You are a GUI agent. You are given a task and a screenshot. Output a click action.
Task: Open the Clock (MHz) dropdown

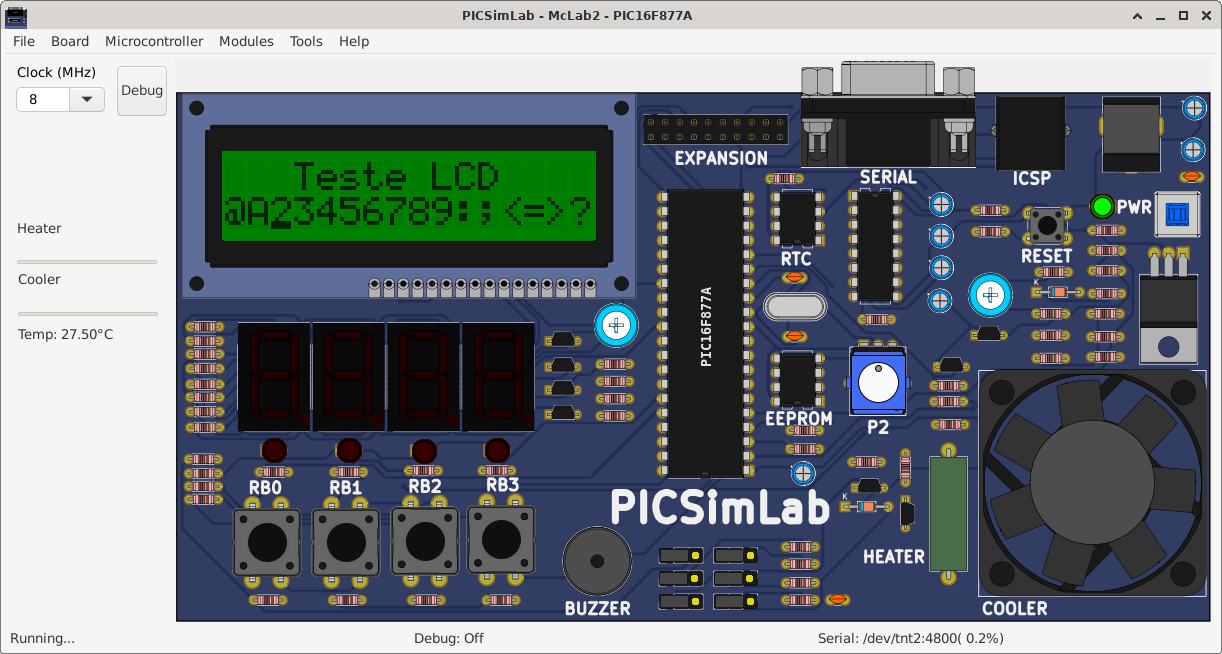tap(86, 99)
